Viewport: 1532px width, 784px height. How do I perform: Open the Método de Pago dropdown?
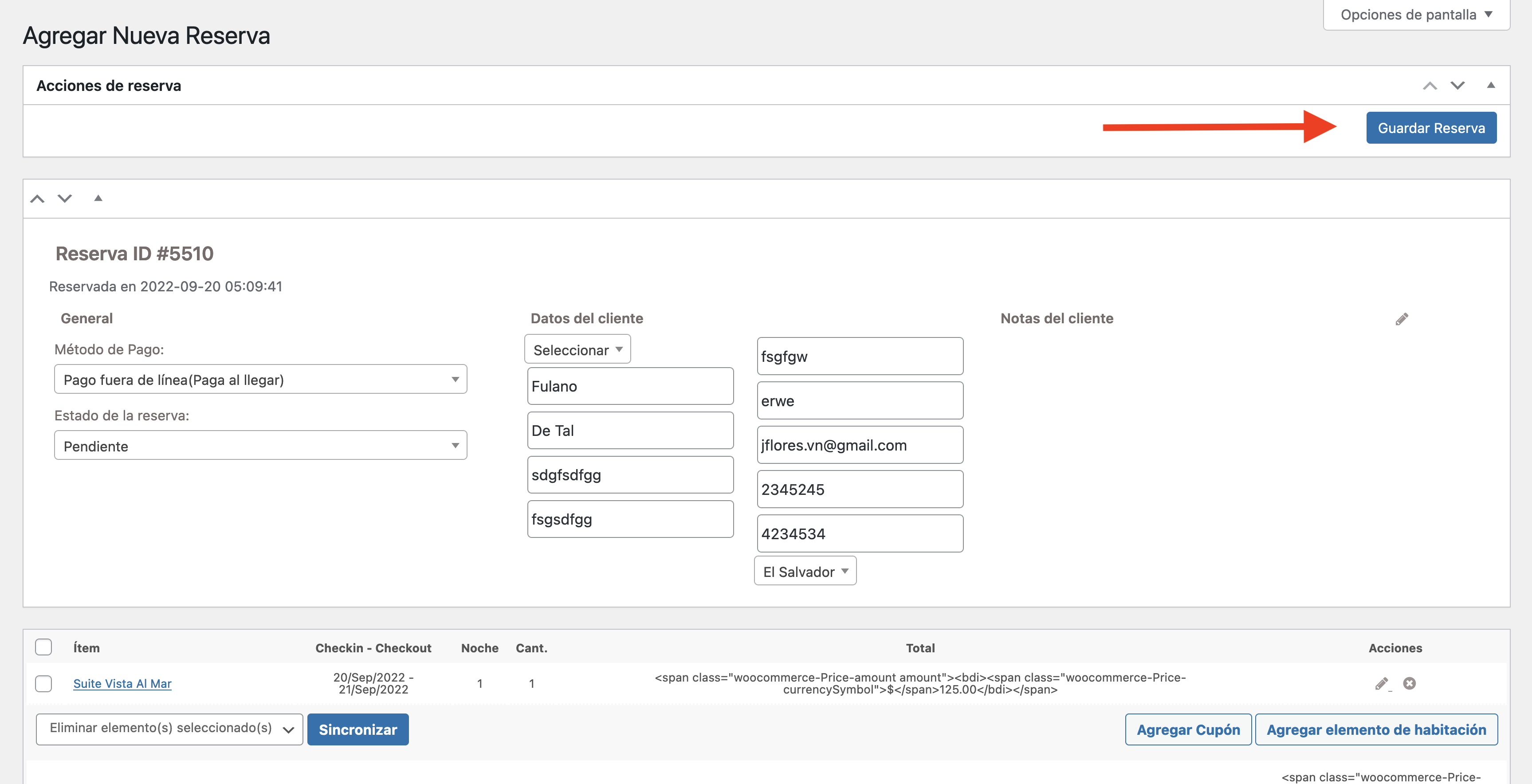coord(260,379)
